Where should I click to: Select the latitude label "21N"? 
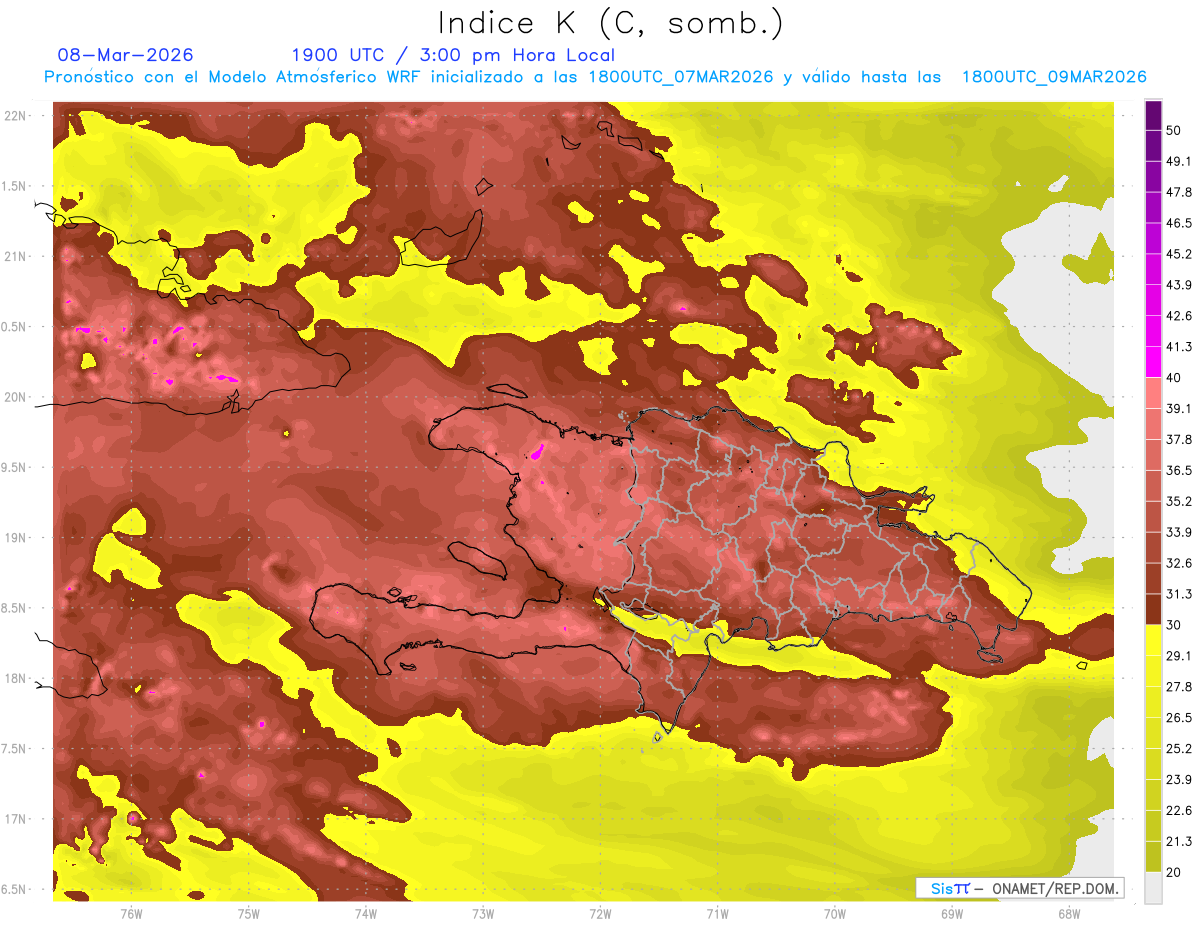(x=17, y=257)
